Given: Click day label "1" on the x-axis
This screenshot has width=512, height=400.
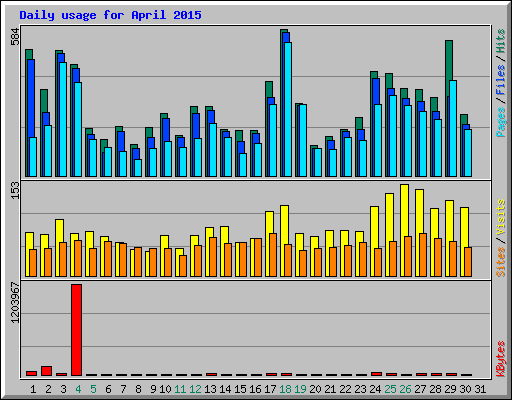Looking at the screenshot, I should [33, 389].
